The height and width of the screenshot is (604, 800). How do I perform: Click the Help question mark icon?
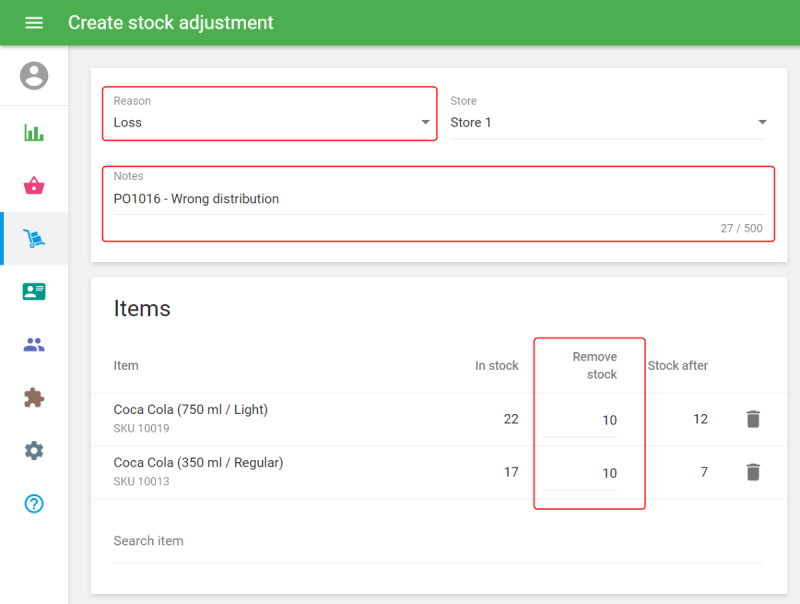(34, 504)
